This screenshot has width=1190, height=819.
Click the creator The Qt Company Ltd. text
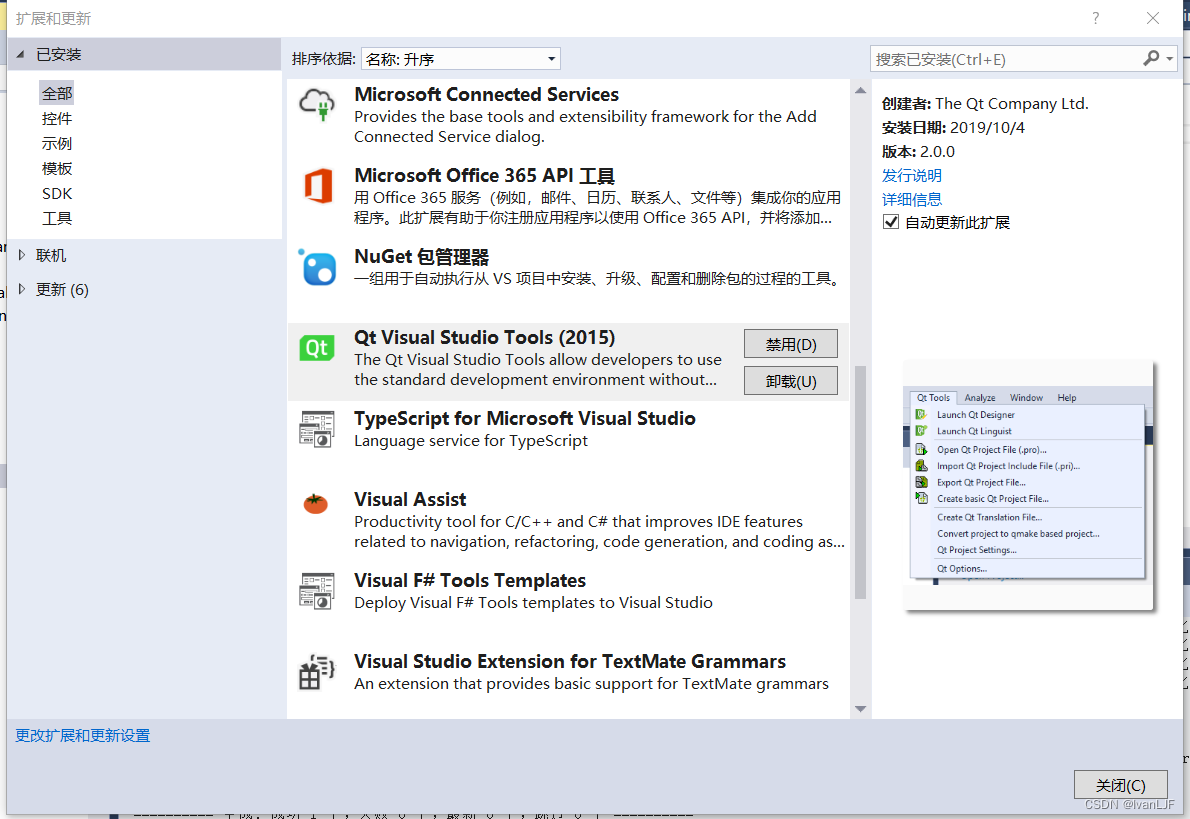pos(1012,103)
